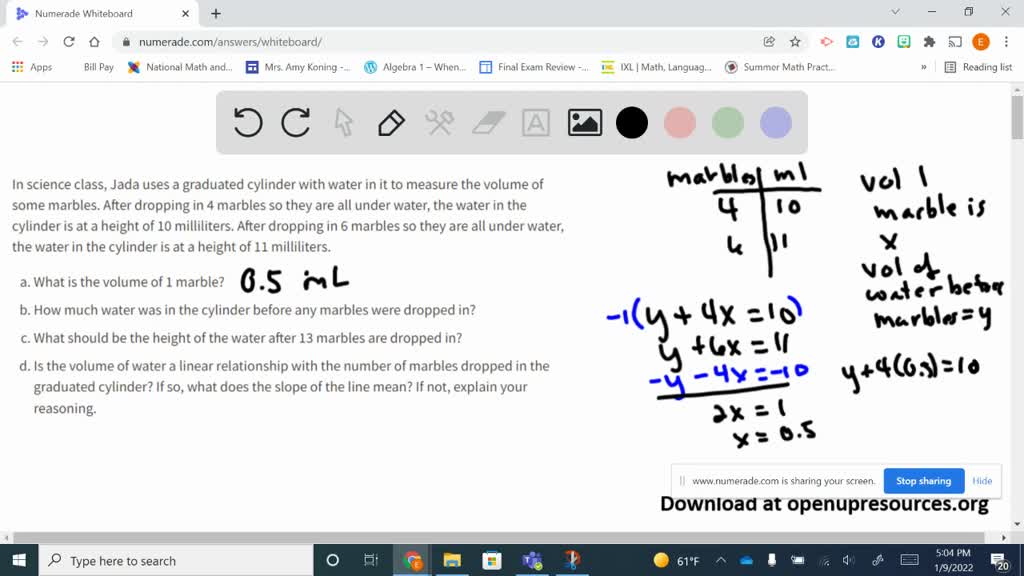Open the clock showing 5:04 PM
Image resolution: width=1024 pixels, height=576 pixels.
[x=953, y=560]
